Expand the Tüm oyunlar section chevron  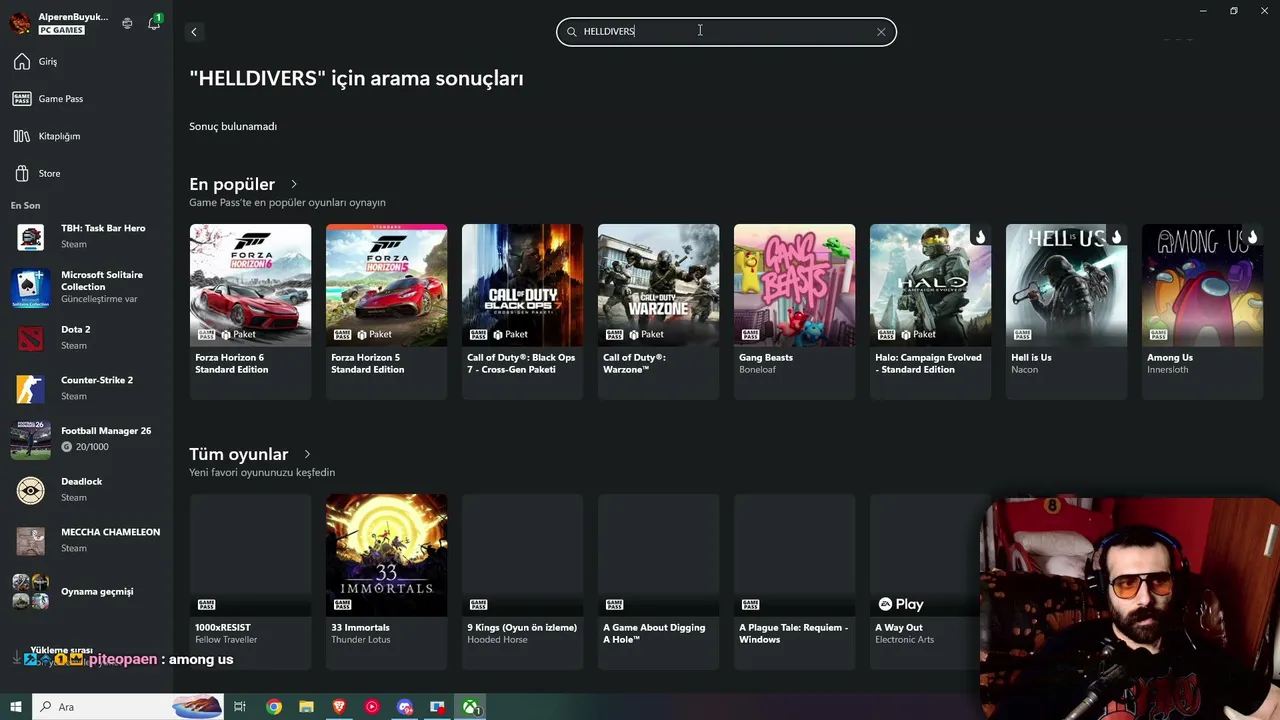[307, 454]
